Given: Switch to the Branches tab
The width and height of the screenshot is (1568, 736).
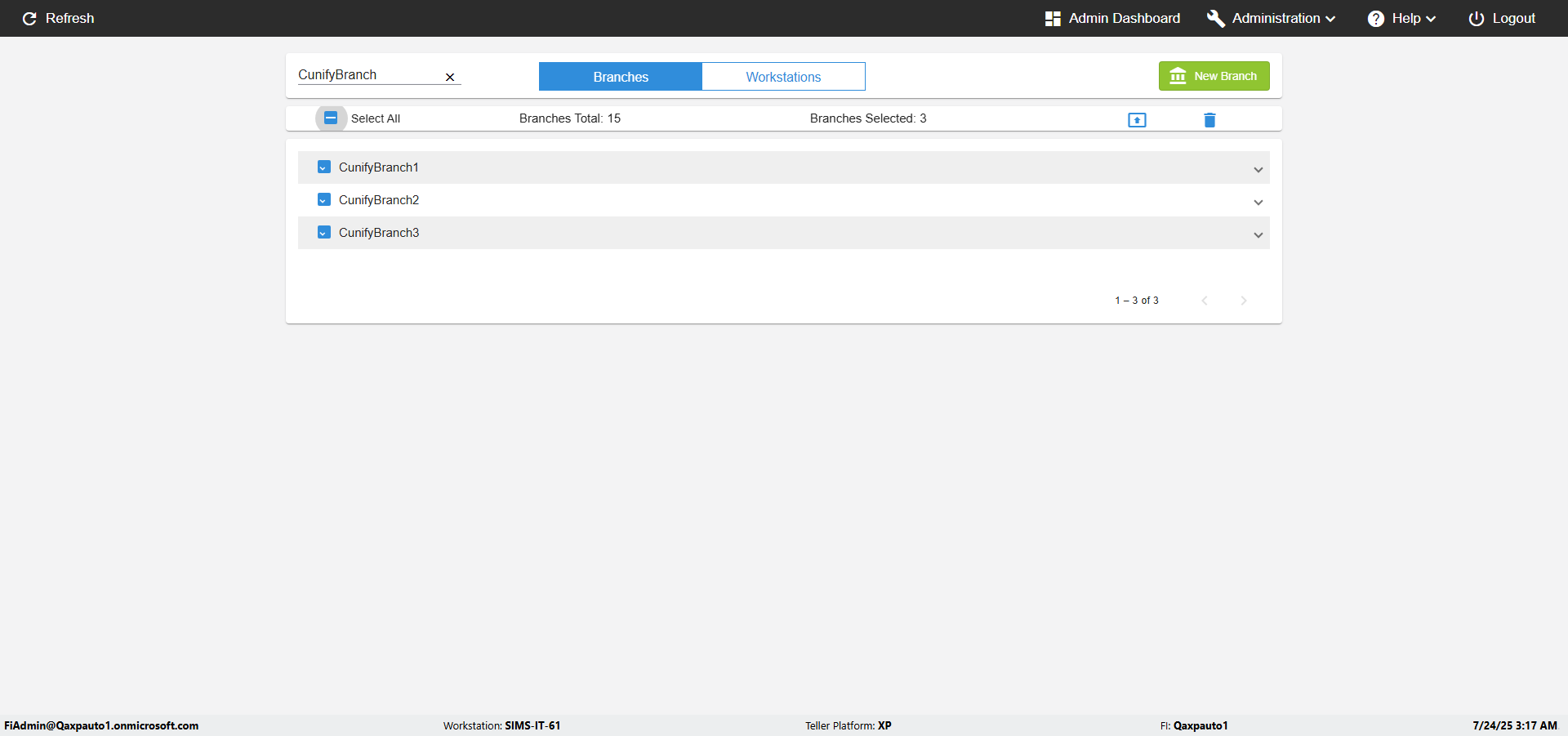Looking at the screenshot, I should (x=621, y=77).
